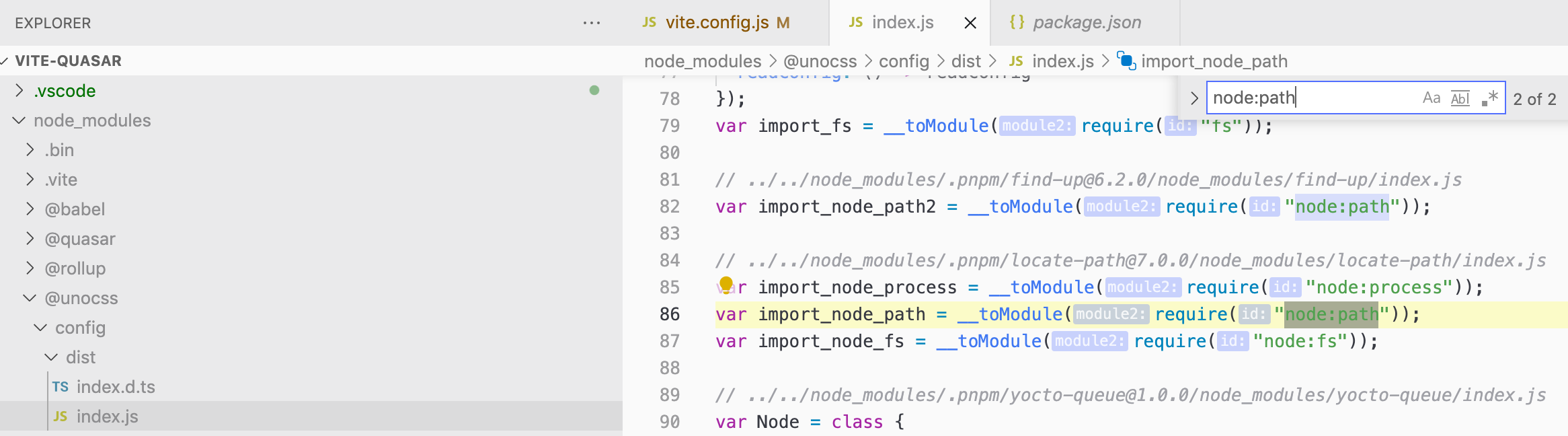
Task: Click find-up comment on line 81
Action: [x=1089, y=180]
